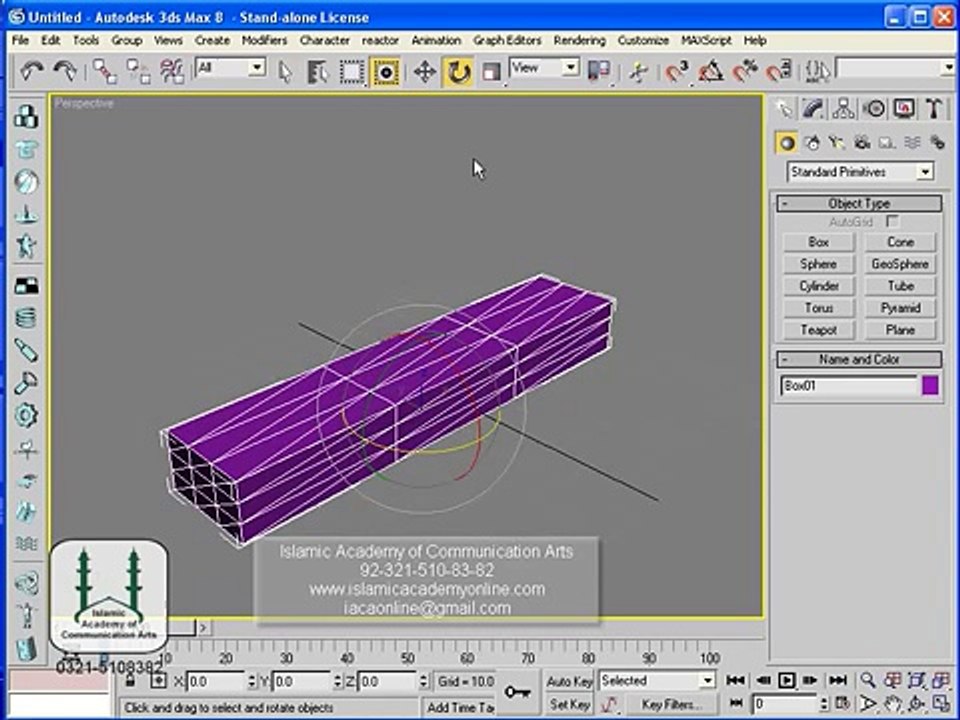Click the X coordinate input field
Viewport: 960px width, 720px height.
pyautogui.click(x=216, y=681)
